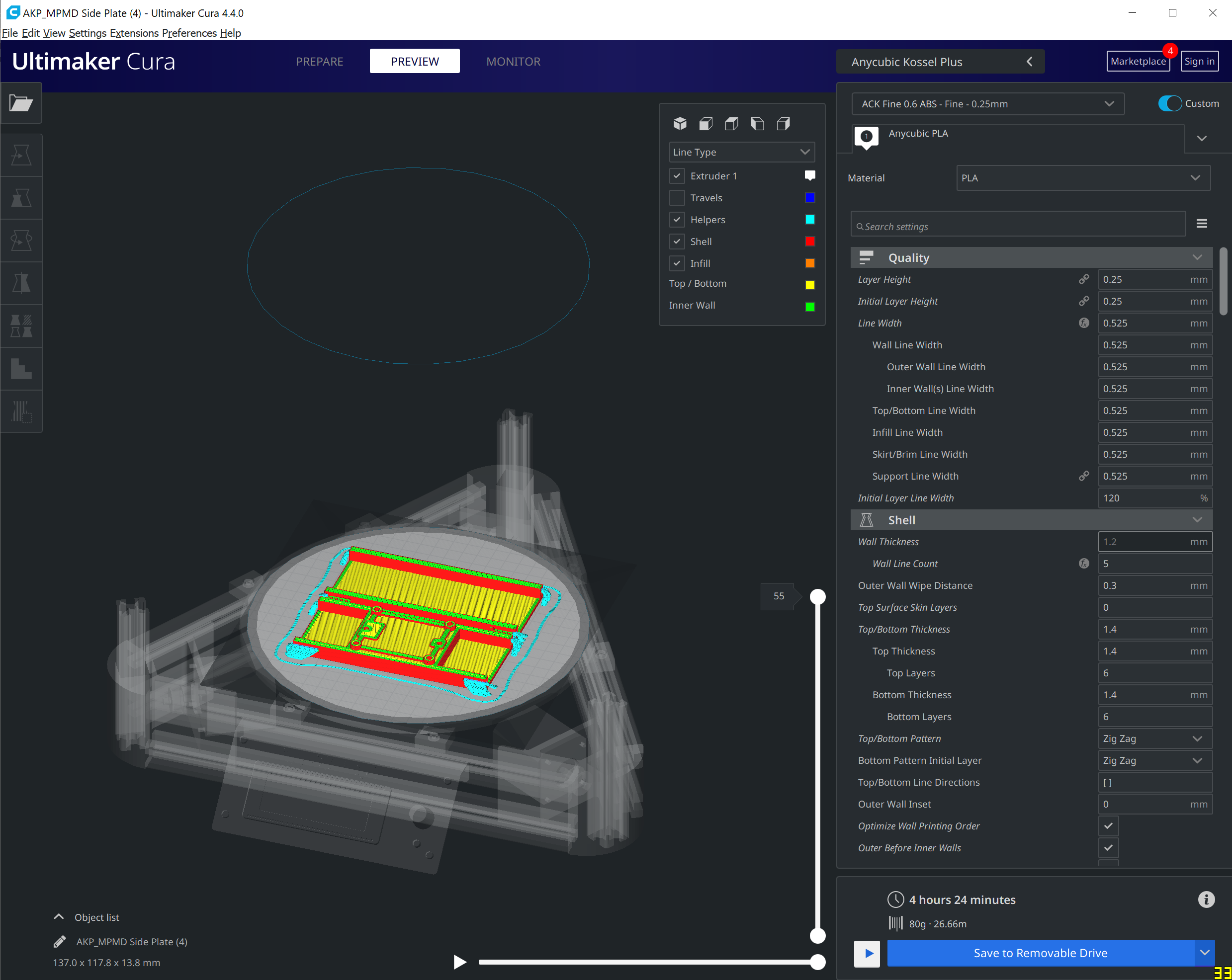This screenshot has width=1232, height=980.
Task: Play the layer simulation
Action: pos(459,962)
